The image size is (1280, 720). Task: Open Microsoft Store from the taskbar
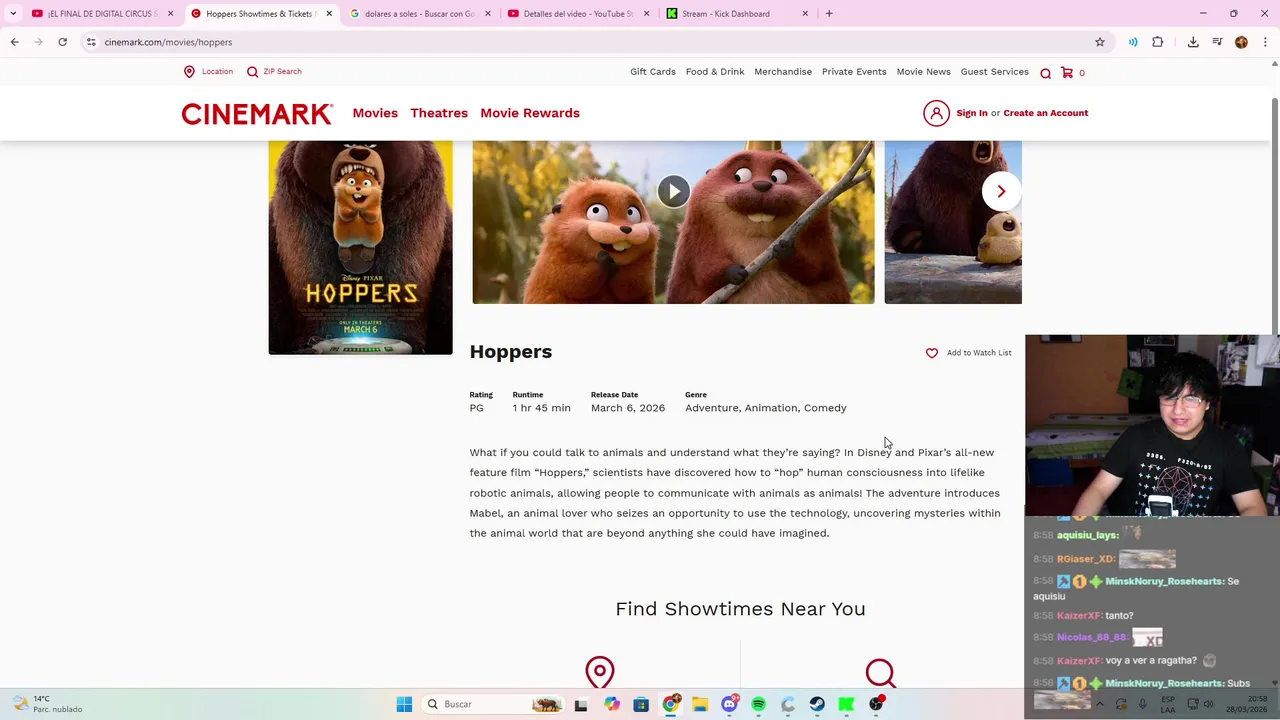pos(641,704)
